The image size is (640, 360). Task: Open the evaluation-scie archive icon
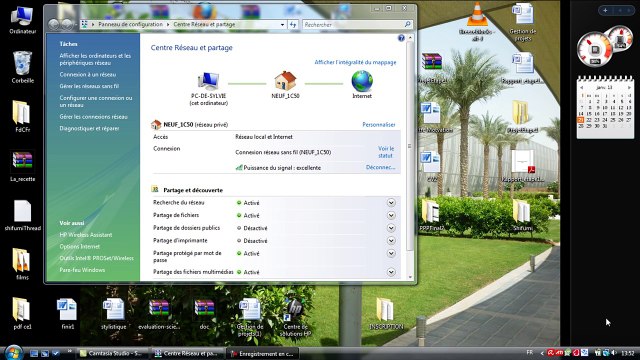(x=159, y=313)
